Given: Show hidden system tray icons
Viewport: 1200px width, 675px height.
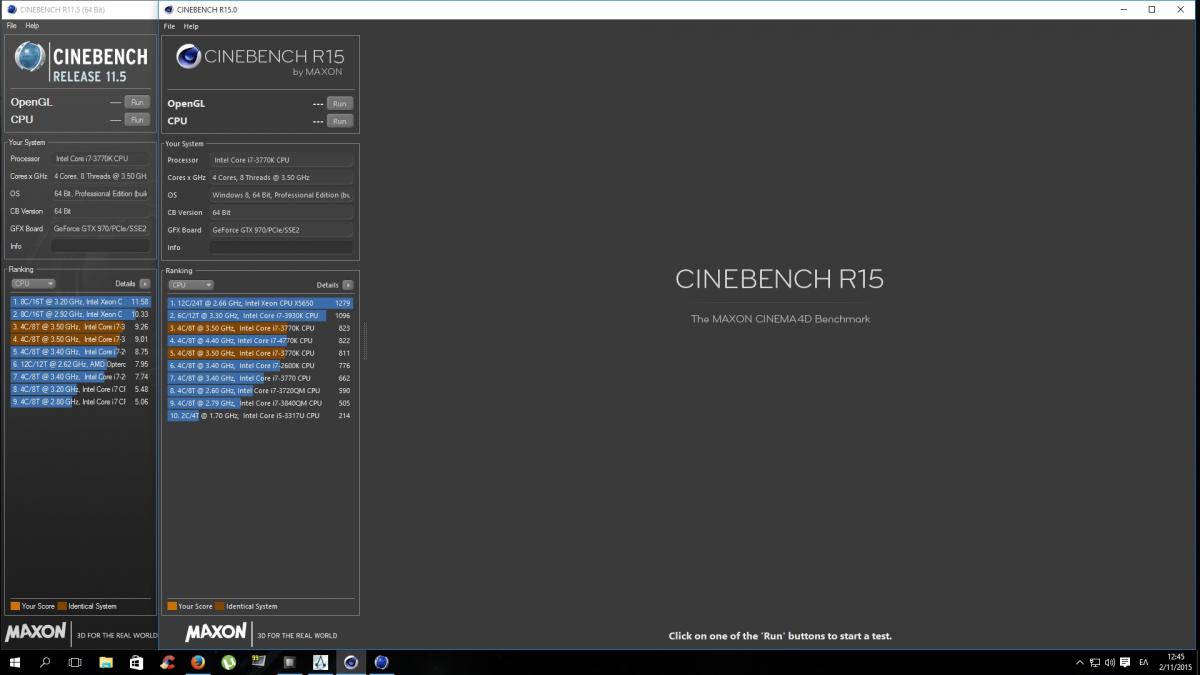Looking at the screenshot, I should click(1080, 662).
